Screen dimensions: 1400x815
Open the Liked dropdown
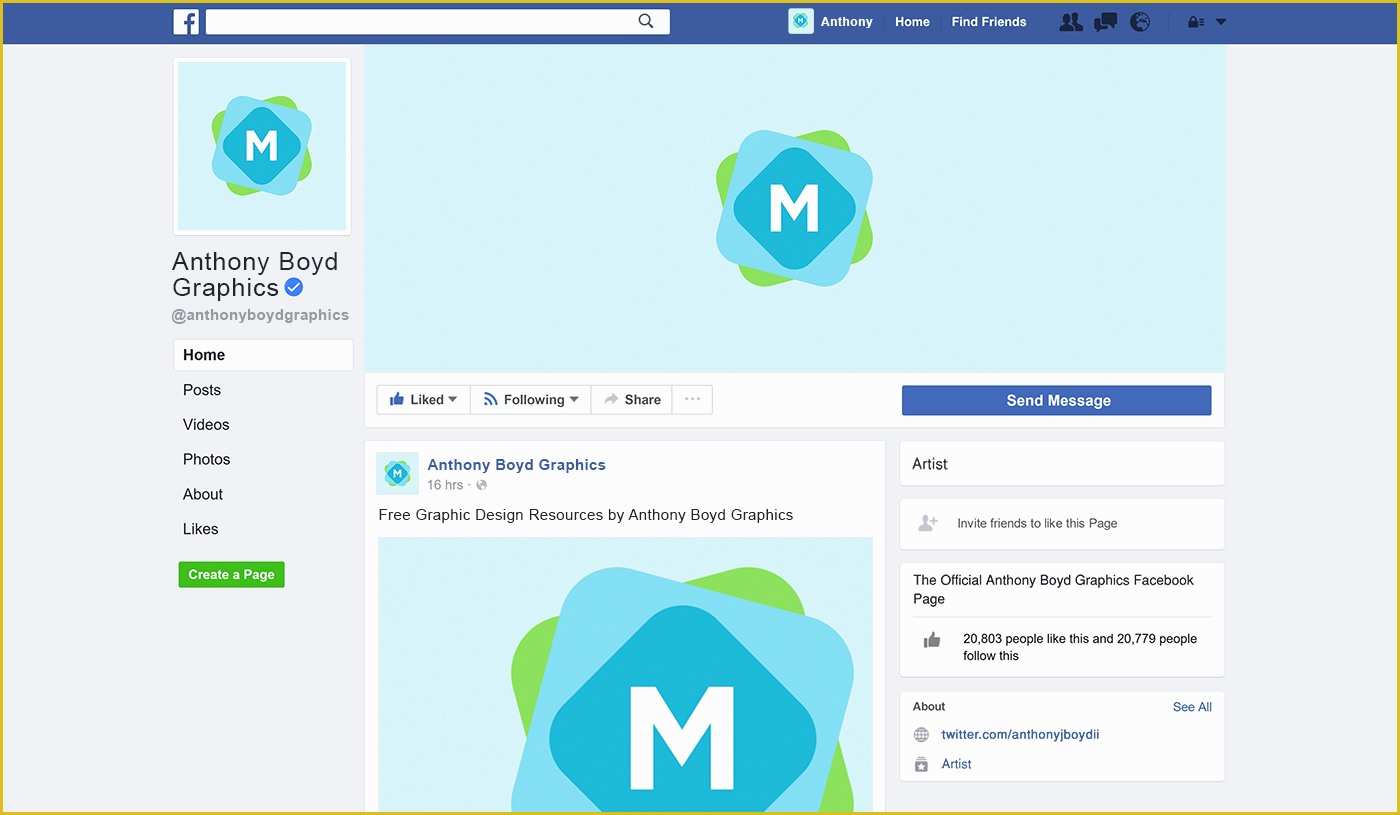(x=424, y=400)
